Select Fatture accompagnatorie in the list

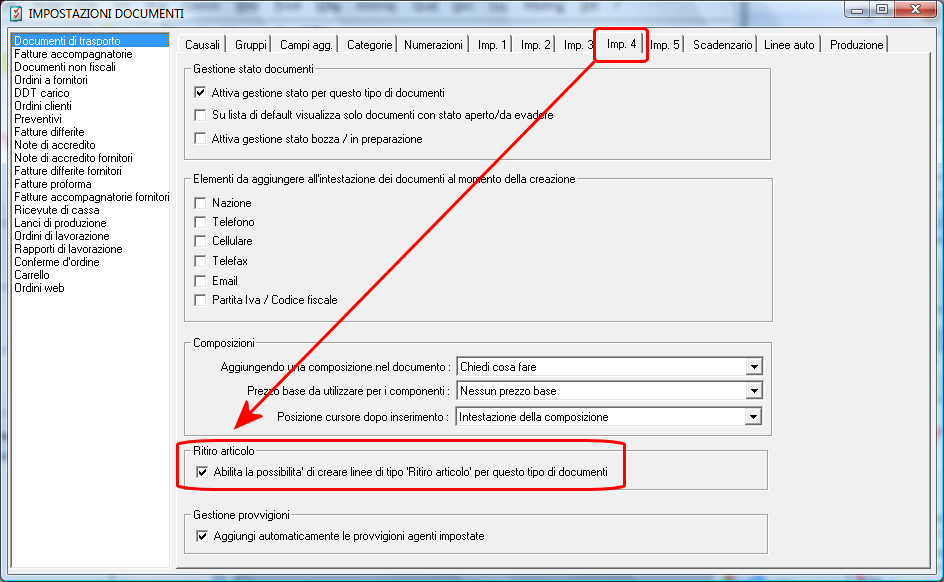click(90, 54)
